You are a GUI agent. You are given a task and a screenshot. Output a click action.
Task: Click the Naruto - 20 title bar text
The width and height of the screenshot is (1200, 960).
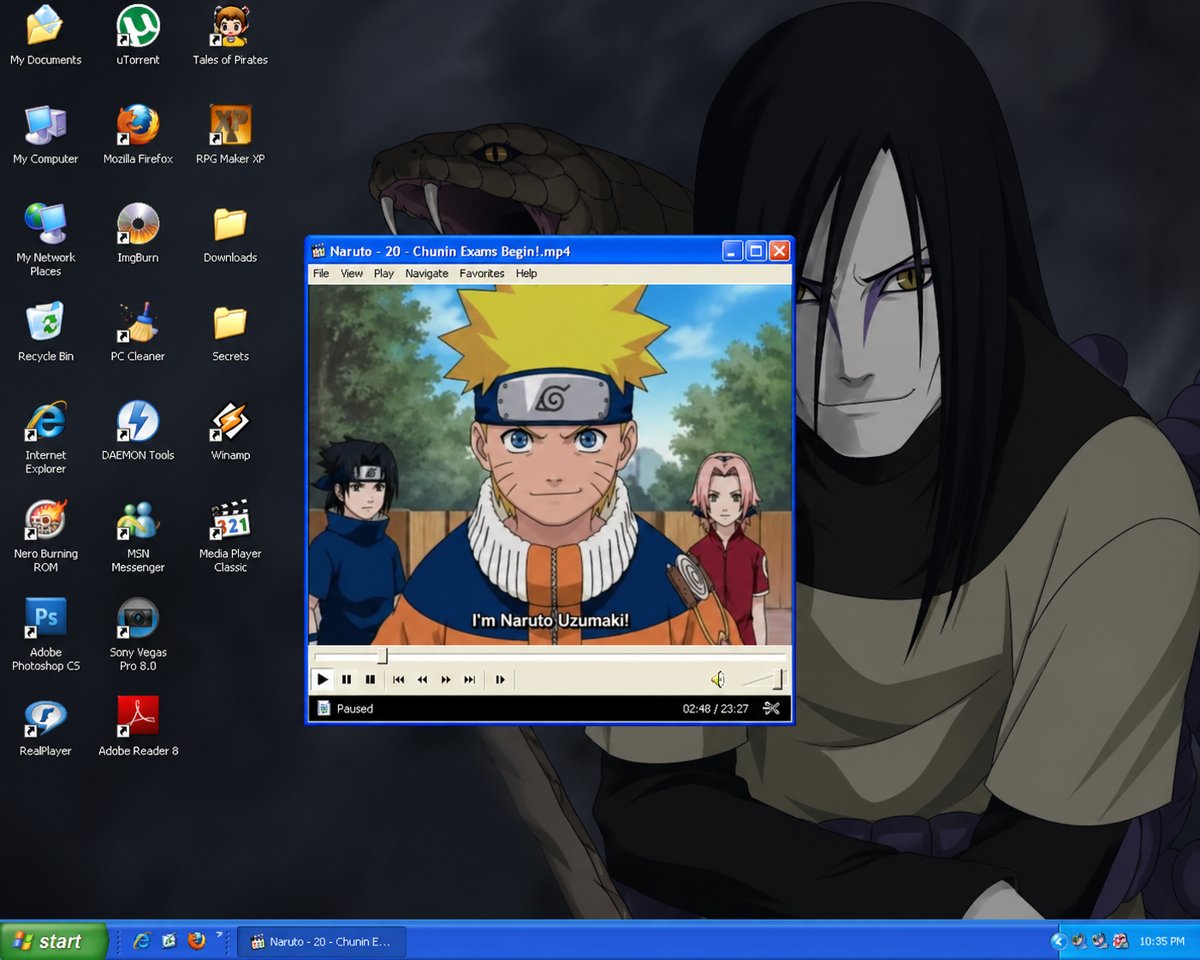click(x=450, y=251)
